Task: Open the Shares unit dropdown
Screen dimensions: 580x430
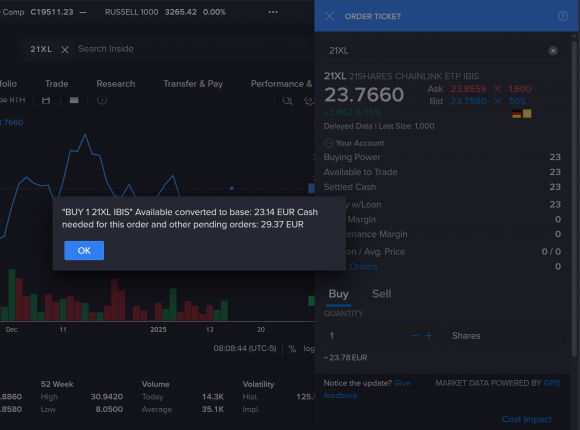Action: [503, 336]
